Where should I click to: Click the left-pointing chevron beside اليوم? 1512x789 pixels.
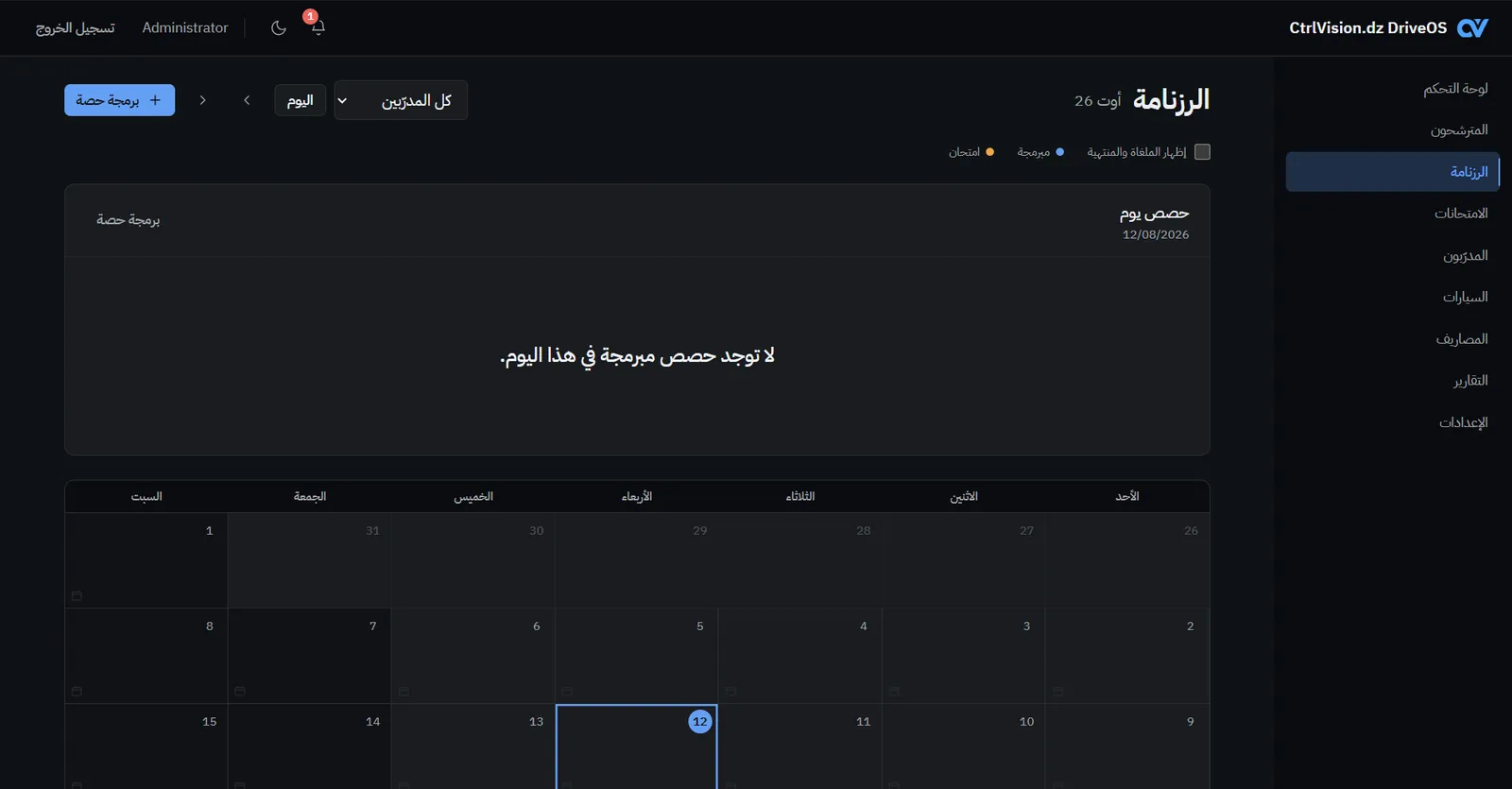[x=247, y=100]
